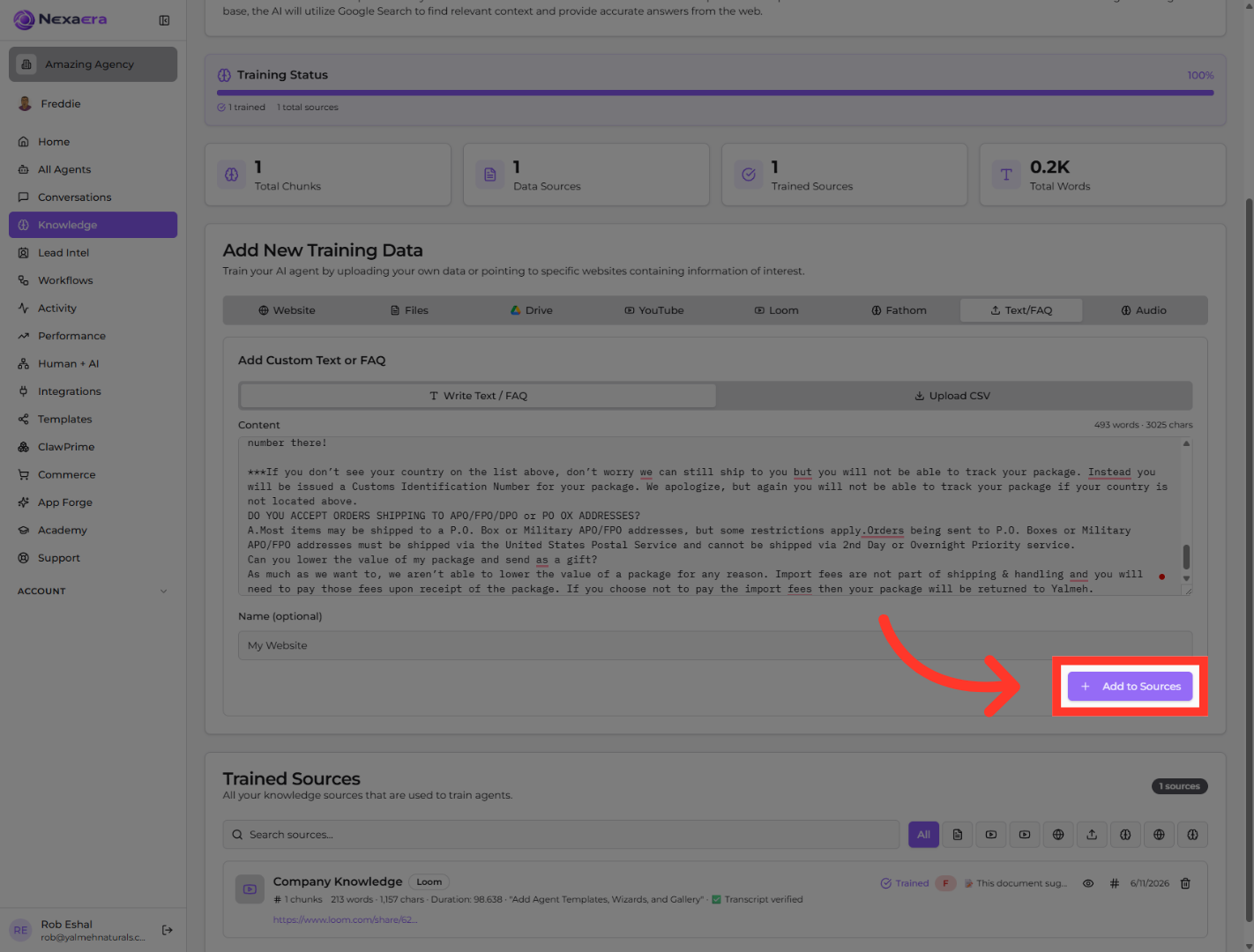This screenshot has width=1254, height=952.
Task: Switch to the YouTube source tab
Action: [x=654, y=310]
